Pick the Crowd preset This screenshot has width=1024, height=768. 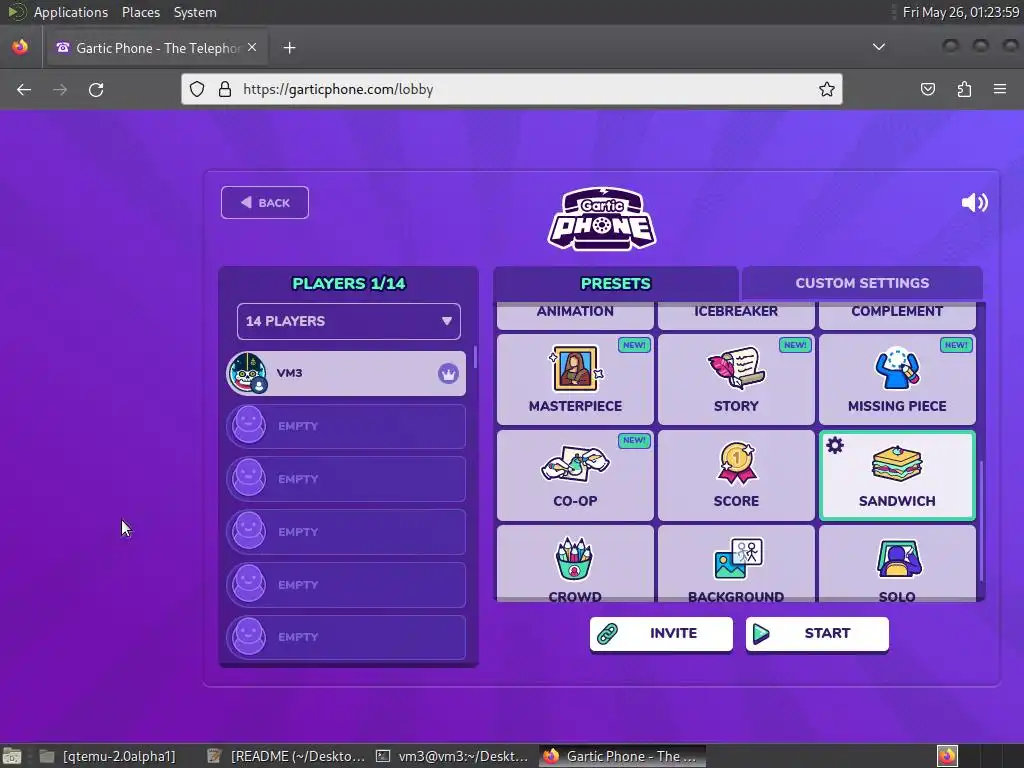pos(575,564)
